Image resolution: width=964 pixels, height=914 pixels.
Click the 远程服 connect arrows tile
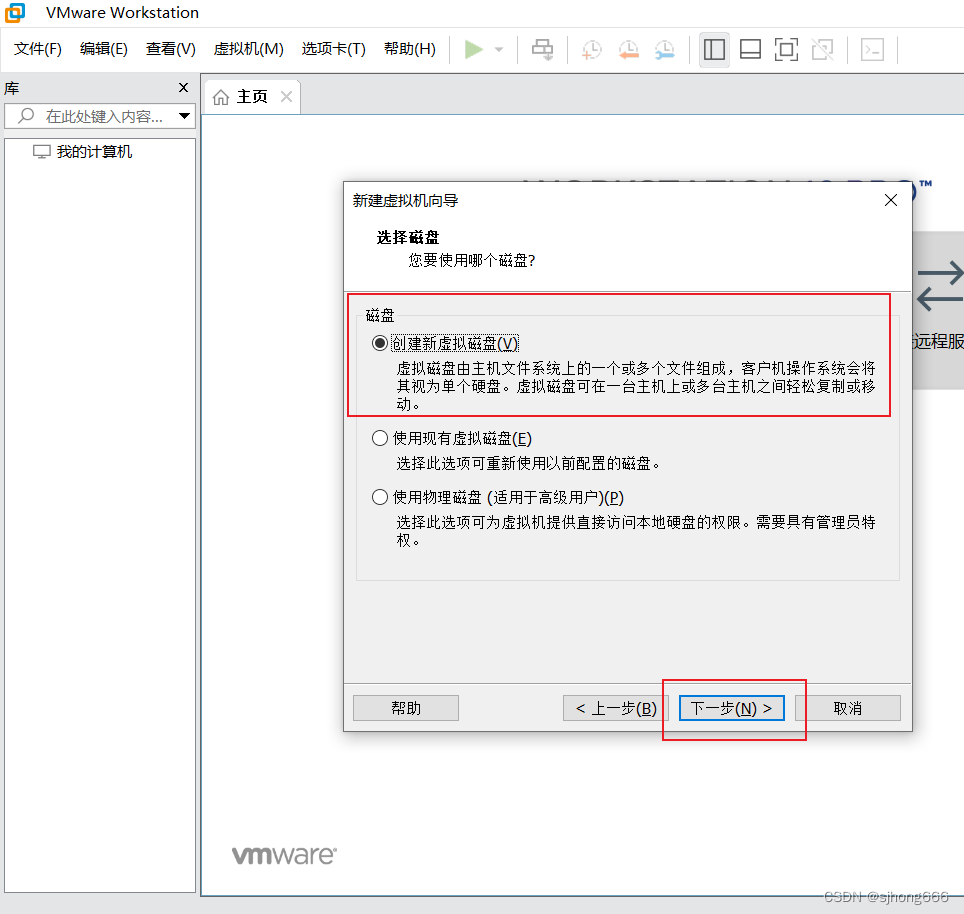pyautogui.click(x=938, y=309)
